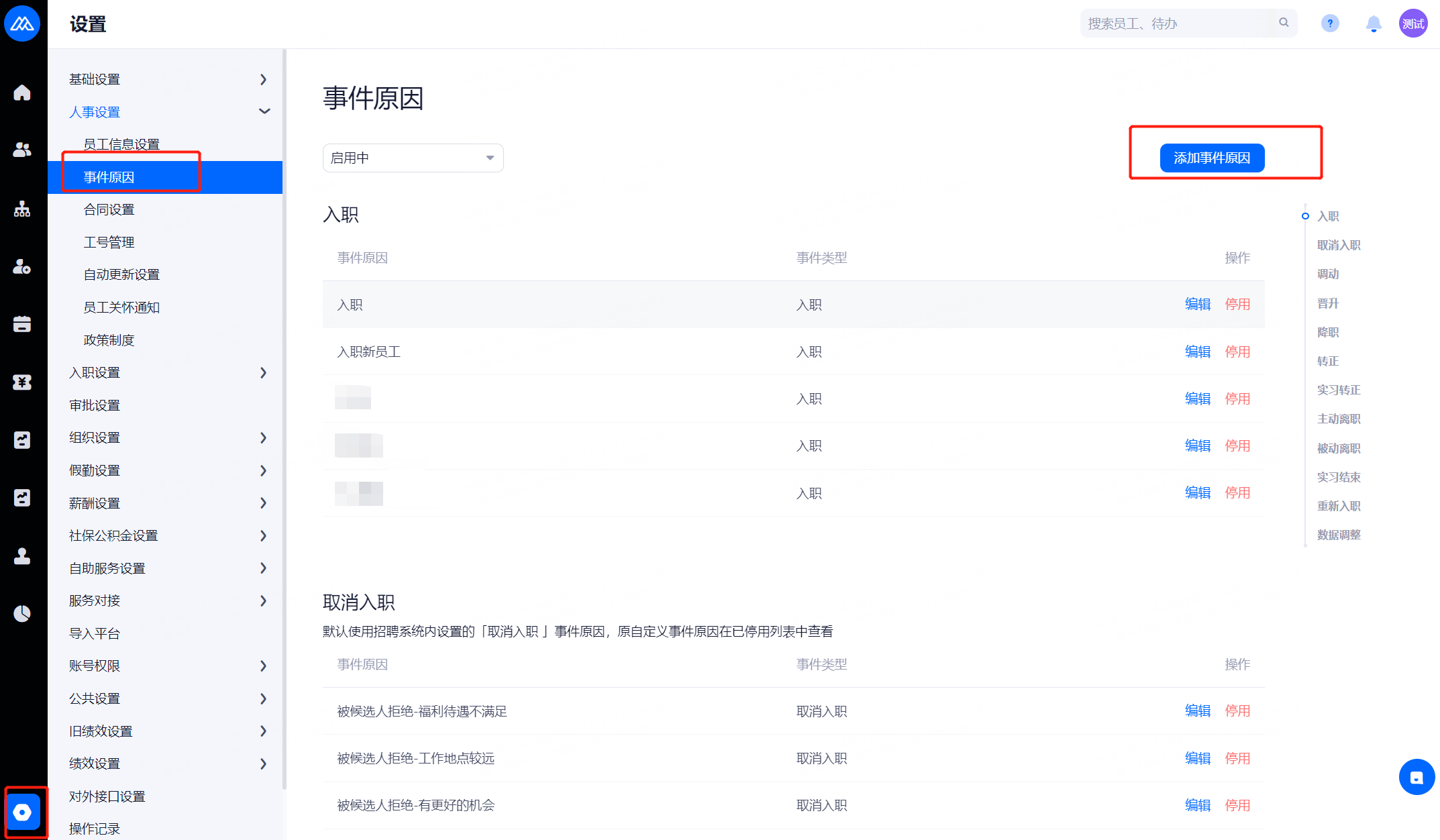Jump to 降职 anchor in right navigation
This screenshot has width=1440, height=840.
pyautogui.click(x=1328, y=332)
